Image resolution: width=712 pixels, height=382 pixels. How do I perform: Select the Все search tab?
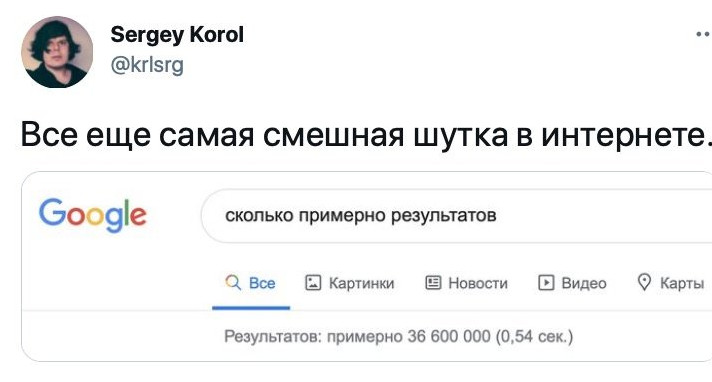(251, 283)
